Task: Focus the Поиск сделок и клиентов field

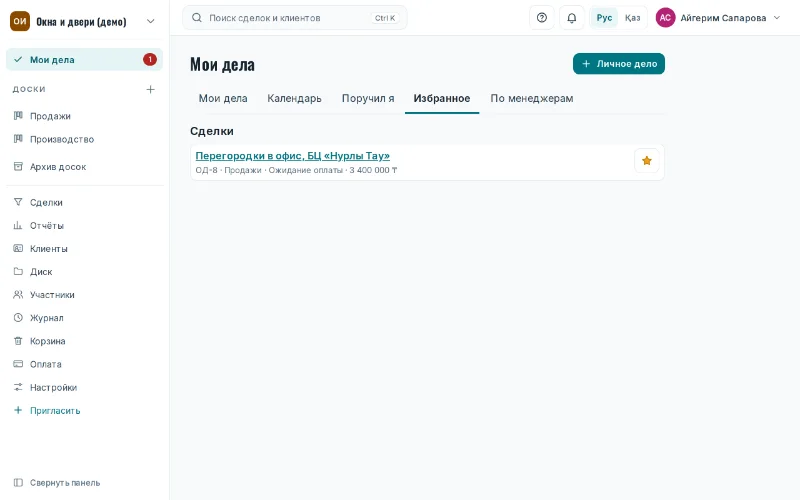Action: pos(294,18)
